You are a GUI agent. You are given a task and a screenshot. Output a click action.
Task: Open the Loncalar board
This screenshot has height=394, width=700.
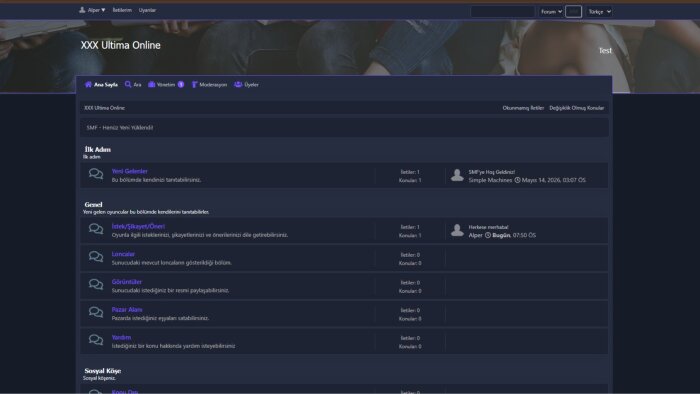pos(123,254)
